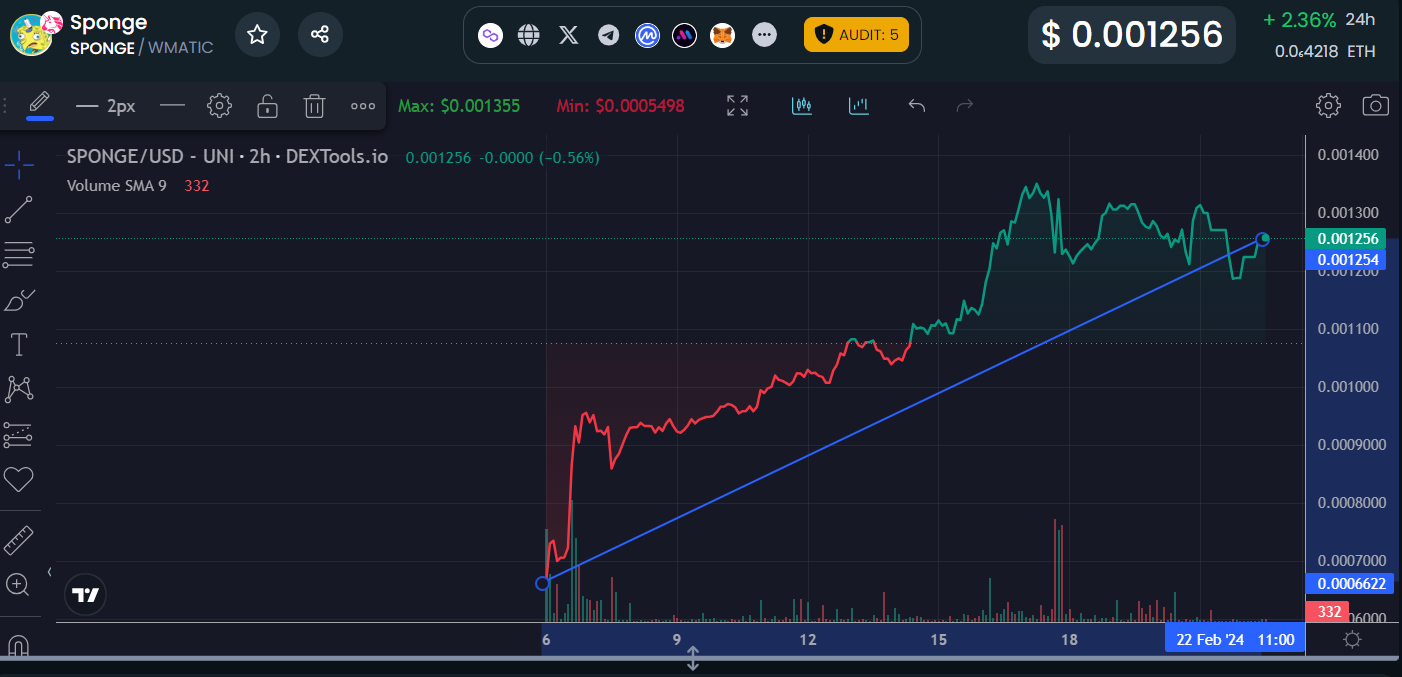Open the heart icons tool
The height and width of the screenshot is (677, 1402).
click(x=18, y=480)
